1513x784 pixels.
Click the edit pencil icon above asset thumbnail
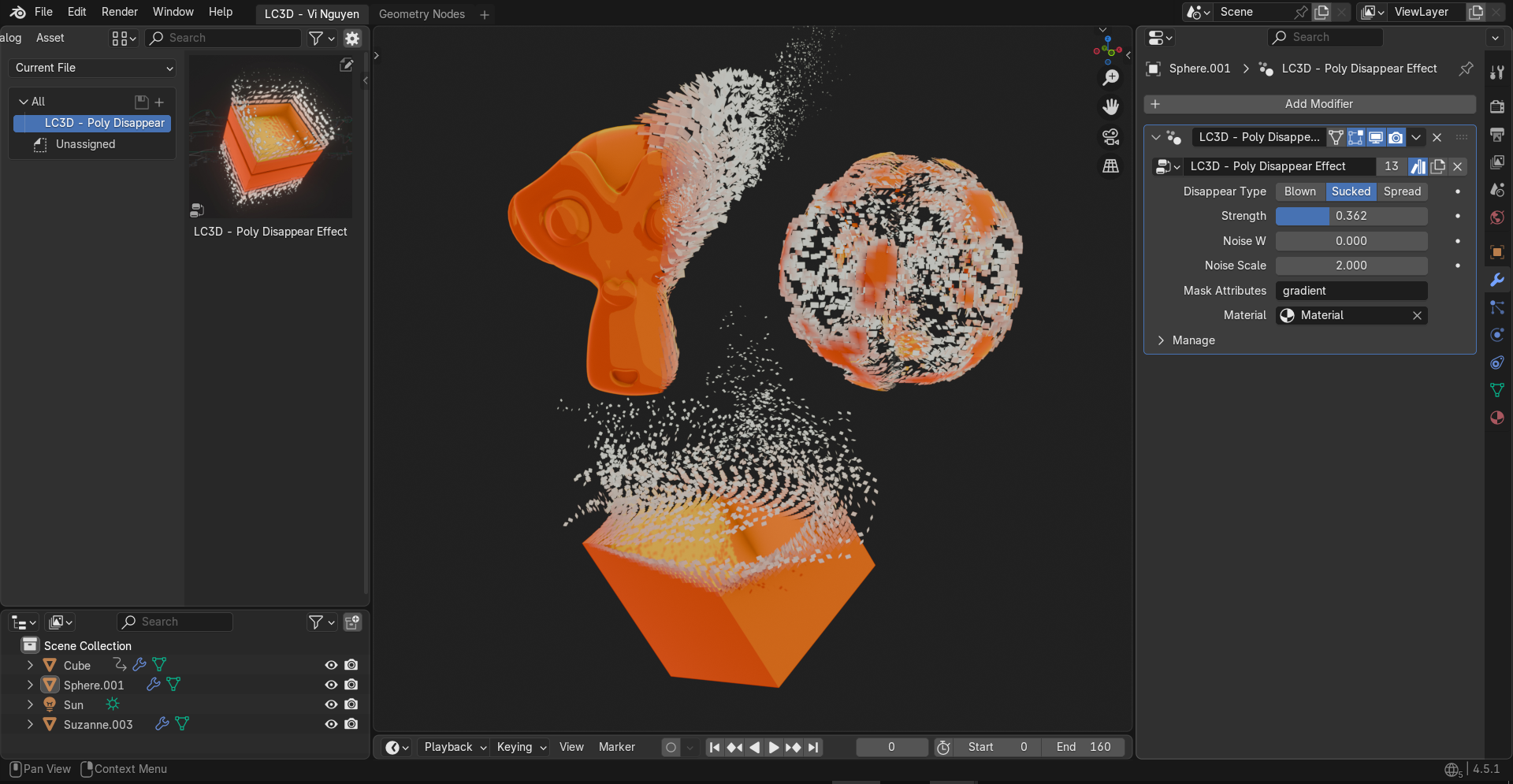[346, 65]
